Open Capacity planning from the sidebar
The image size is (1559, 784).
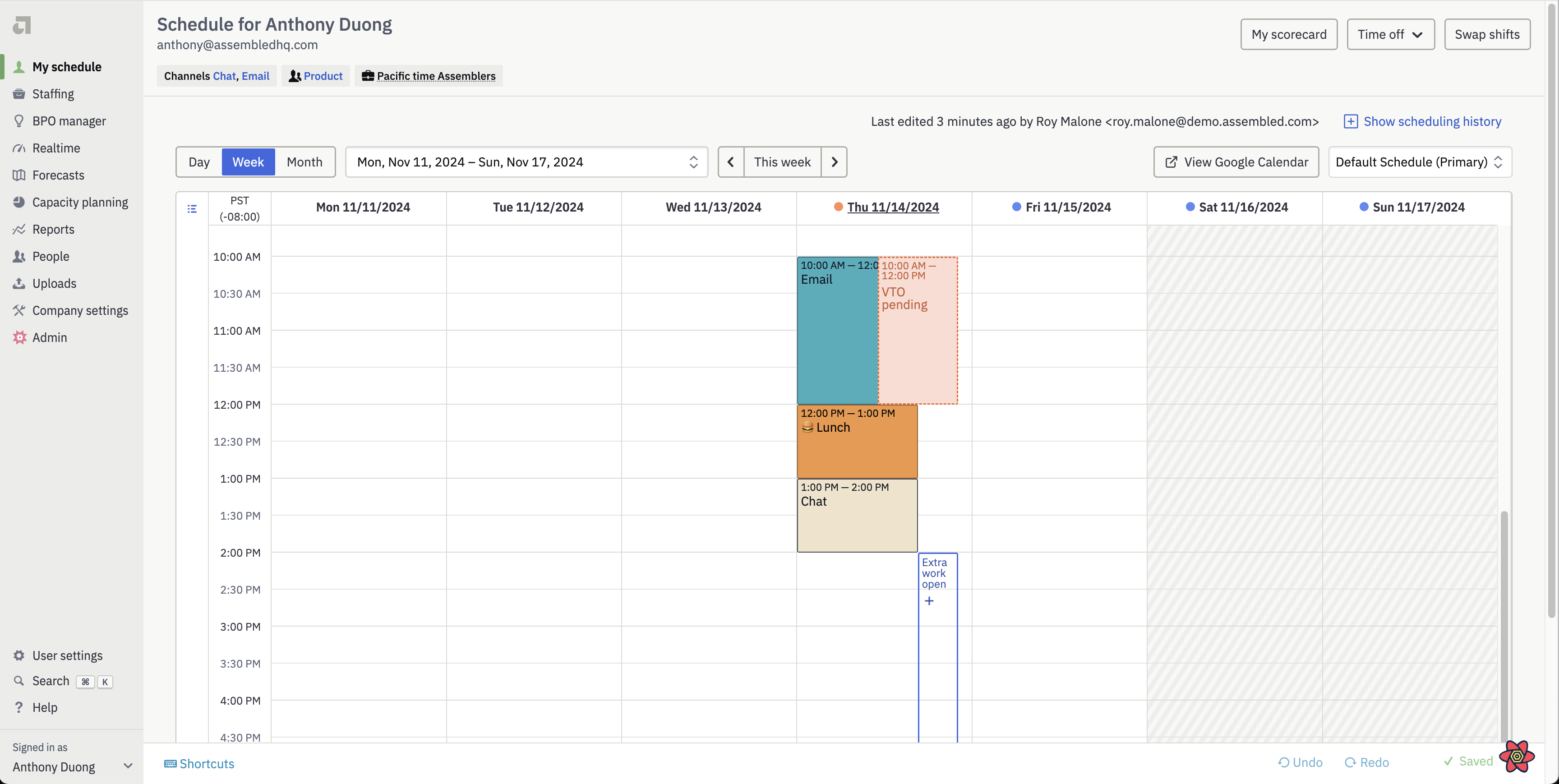point(80,202)
